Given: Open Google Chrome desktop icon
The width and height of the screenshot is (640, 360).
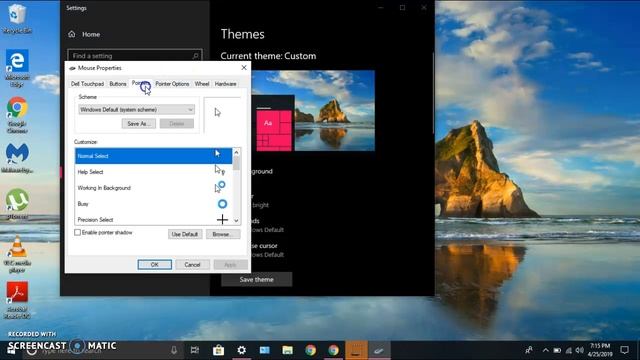Looking at the screenshot, I should (x=17, y=115).
